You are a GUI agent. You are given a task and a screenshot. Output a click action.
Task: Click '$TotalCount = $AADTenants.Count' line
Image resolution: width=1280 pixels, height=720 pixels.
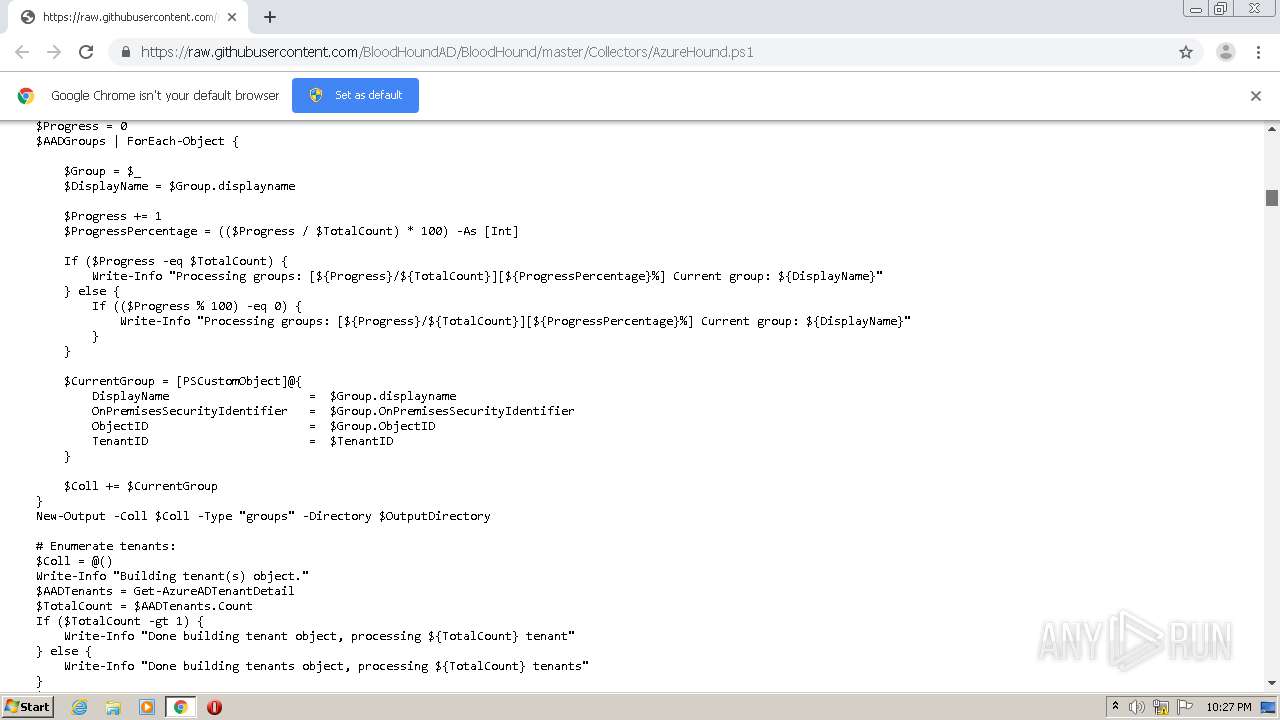pyautogui.click(x=145, y=606)
